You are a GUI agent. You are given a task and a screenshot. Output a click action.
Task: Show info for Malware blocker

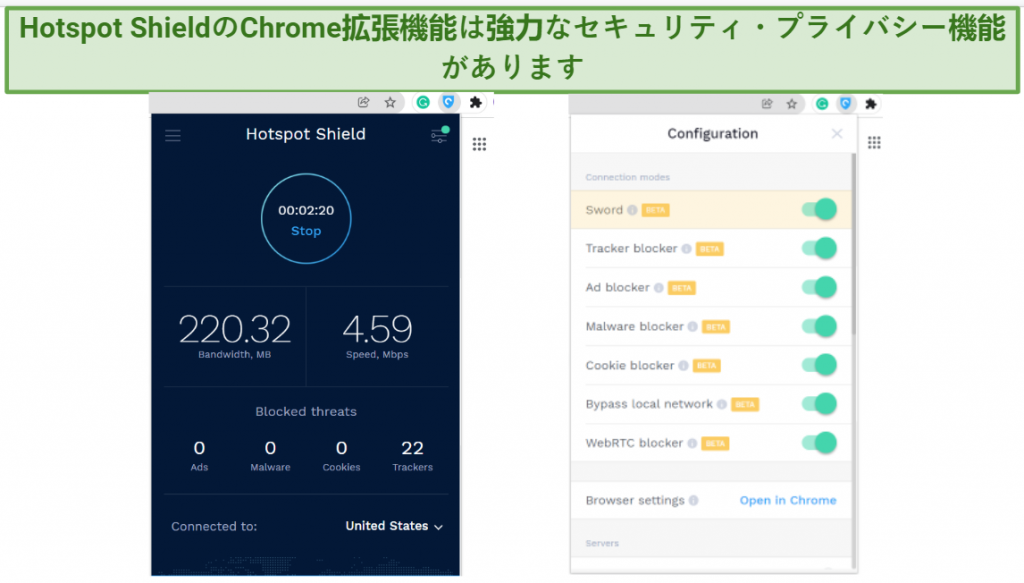692,326
